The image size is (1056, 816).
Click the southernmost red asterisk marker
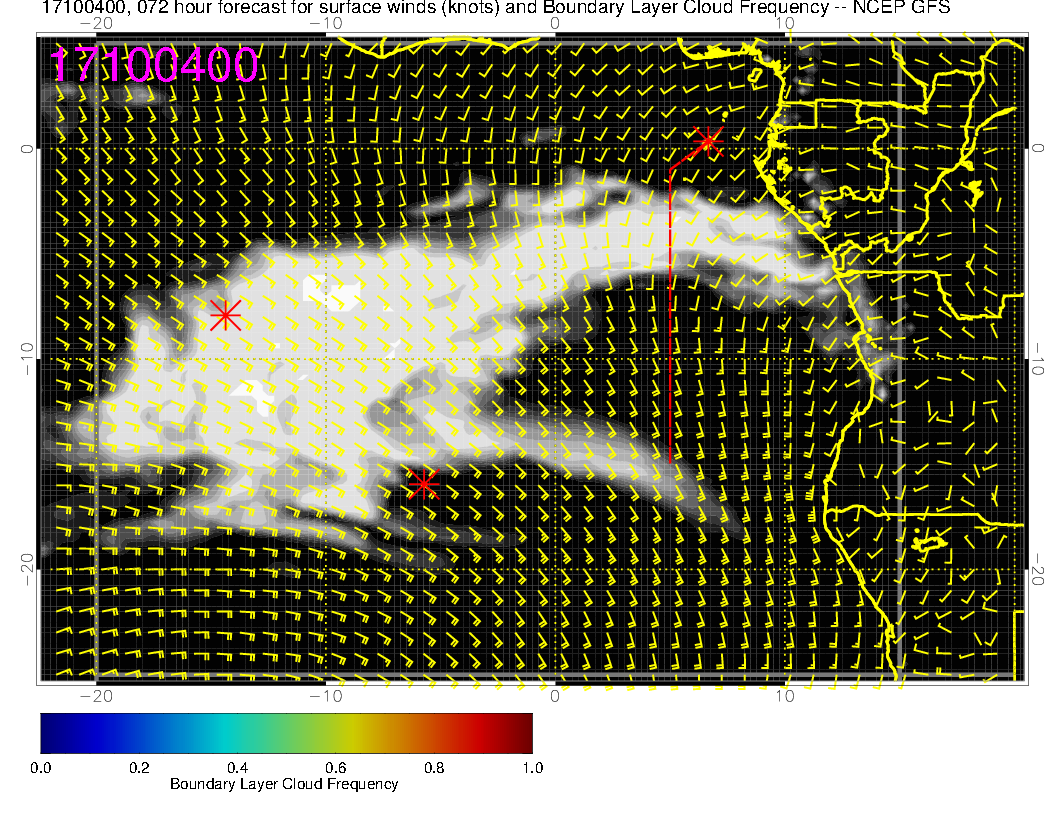click(423, 484)
